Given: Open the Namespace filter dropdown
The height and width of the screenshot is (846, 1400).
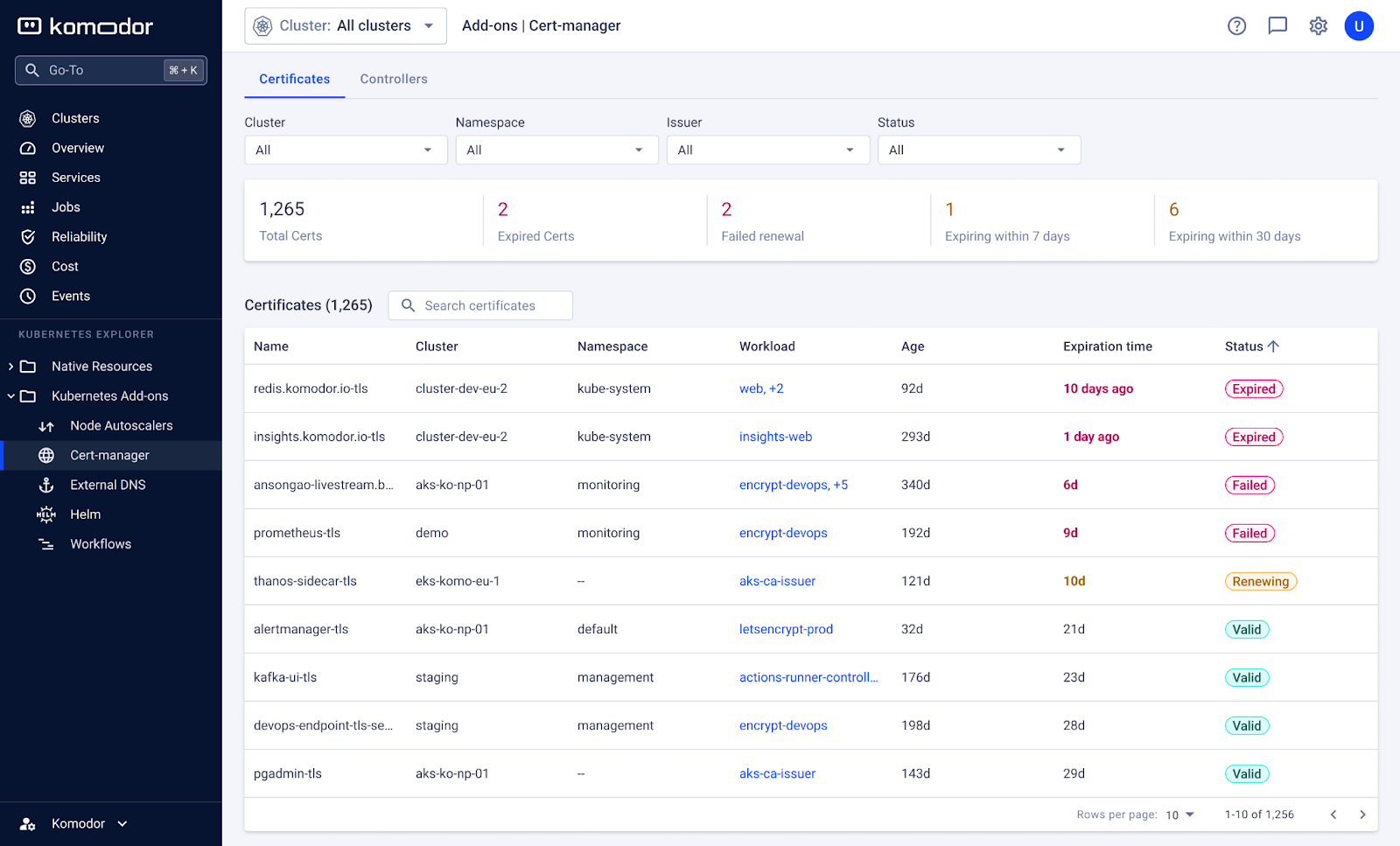Looking at the screenshot, I should tap(556, 150).
